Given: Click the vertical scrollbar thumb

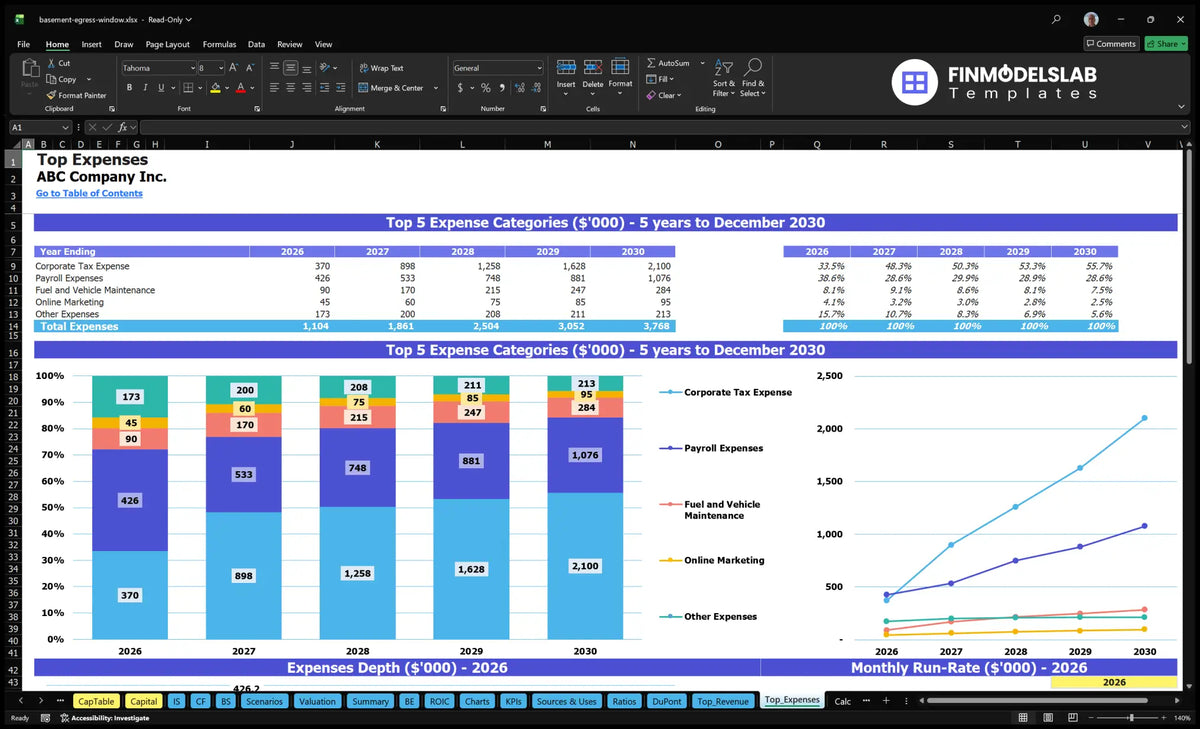Looking at the screenshot, I should (1188, 257).
